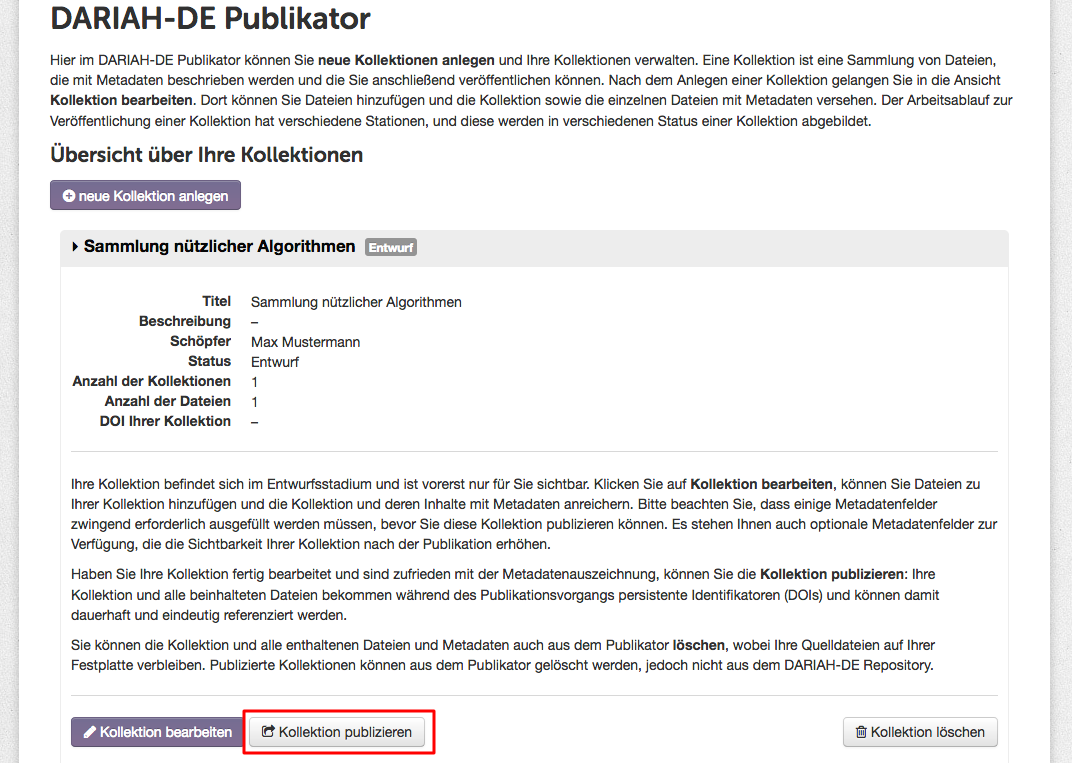Click the "Anzahl der Dateien" count value

(x=254, y=401)
